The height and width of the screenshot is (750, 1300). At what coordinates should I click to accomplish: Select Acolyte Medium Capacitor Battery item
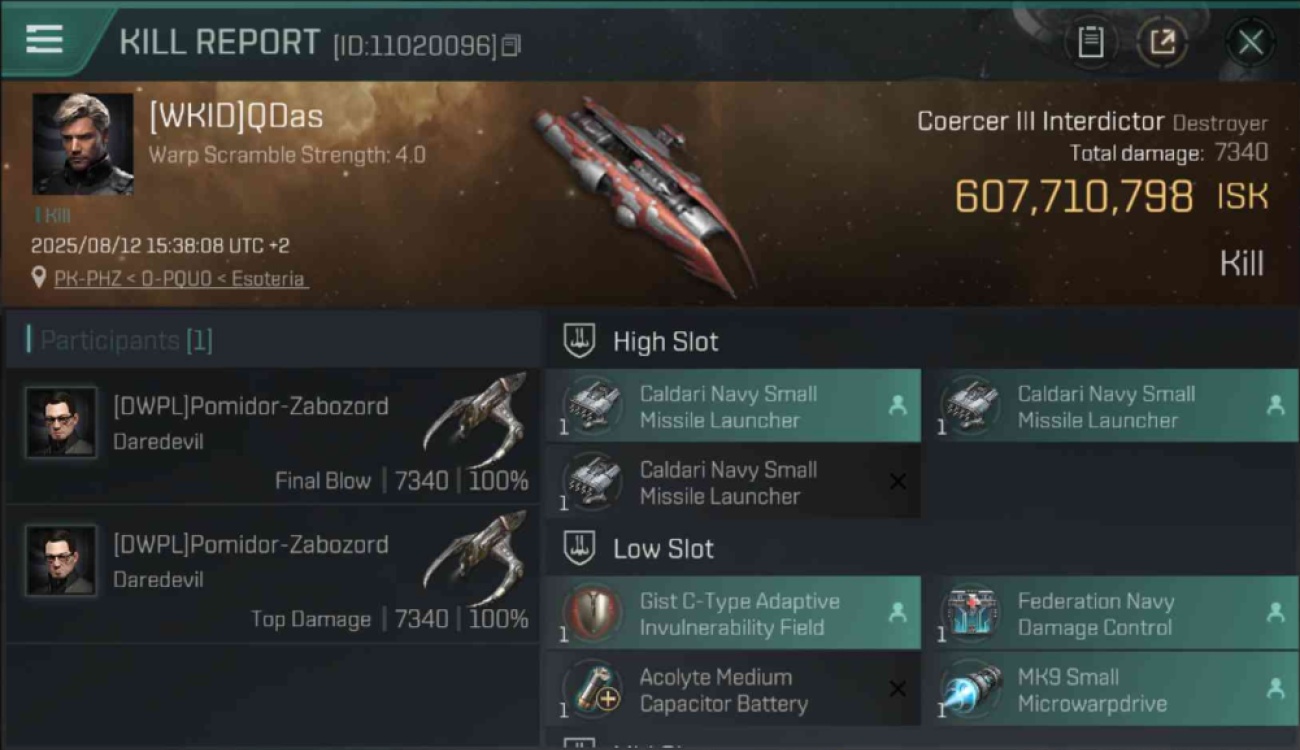733,689
